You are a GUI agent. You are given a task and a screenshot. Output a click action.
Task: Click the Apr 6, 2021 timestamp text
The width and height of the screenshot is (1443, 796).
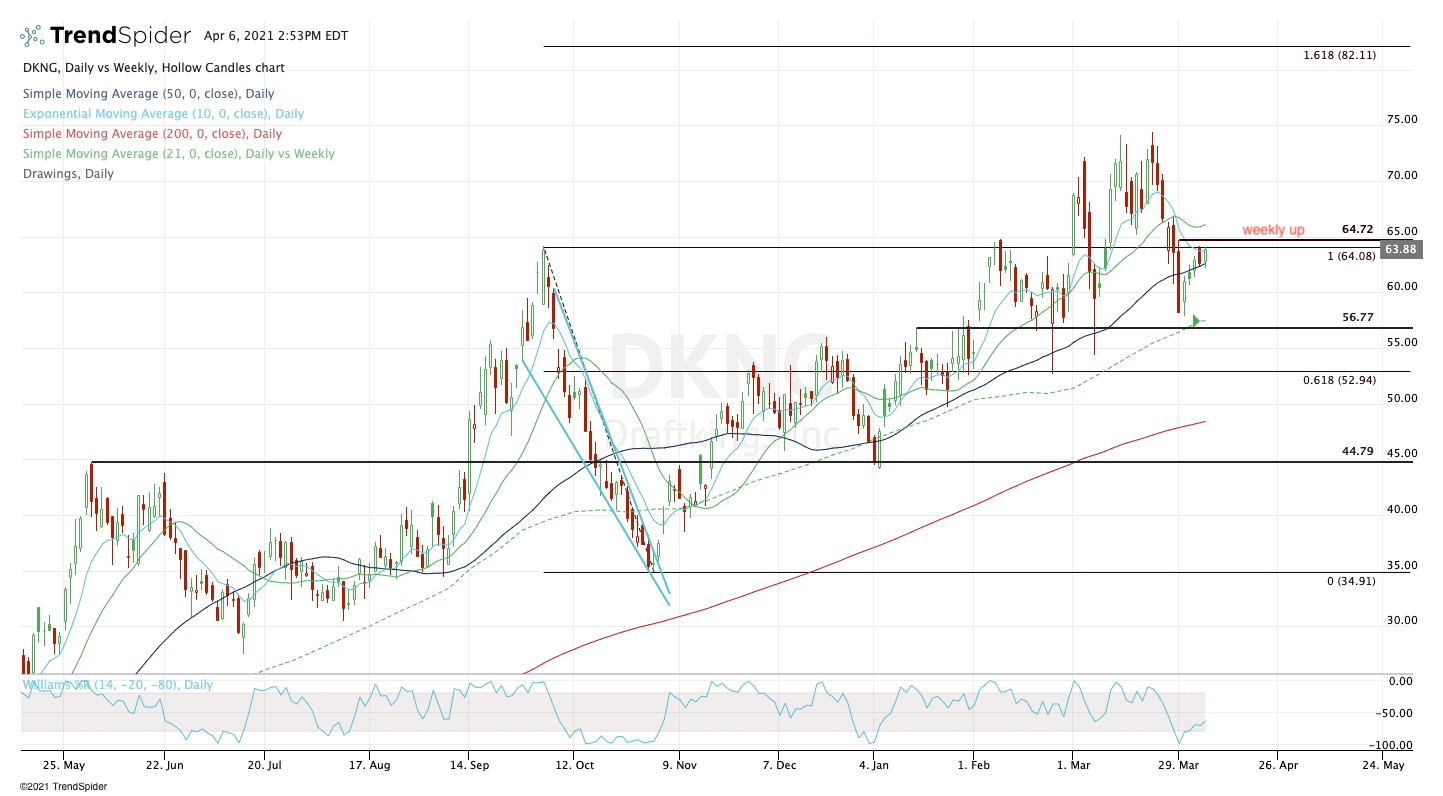pos(275,36)
